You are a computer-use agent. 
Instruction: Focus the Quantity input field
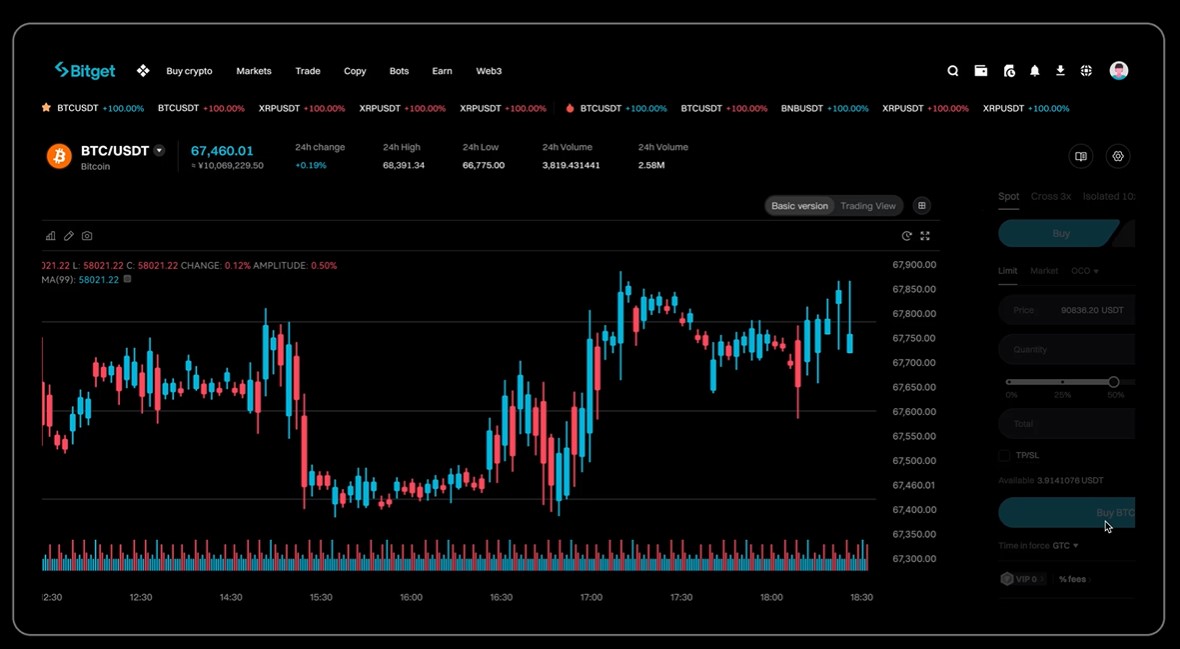[1066, 349]
